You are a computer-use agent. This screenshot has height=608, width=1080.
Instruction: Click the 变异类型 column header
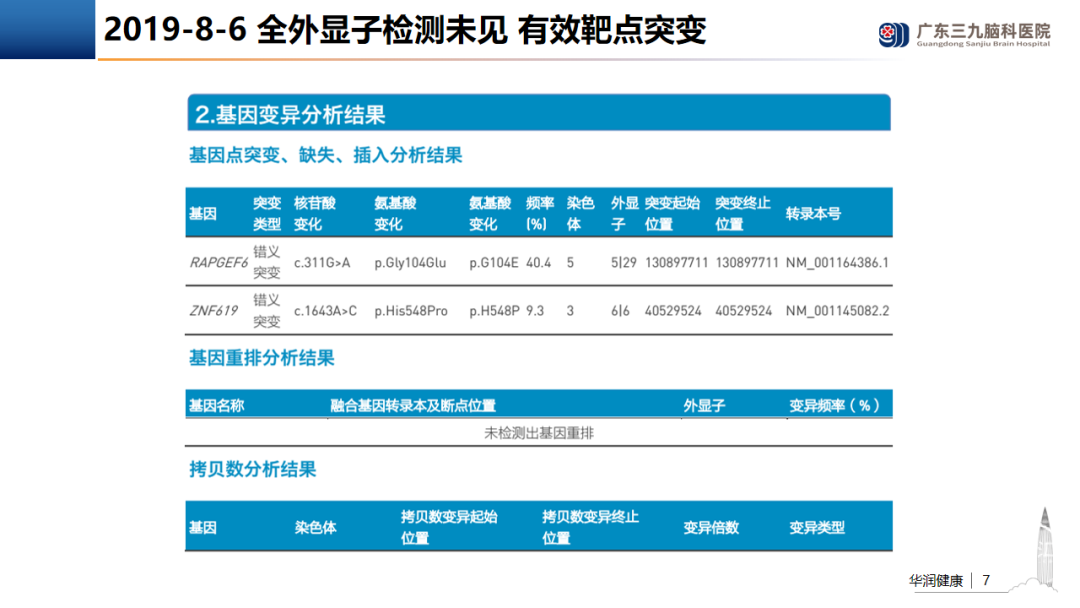point(817,527)
